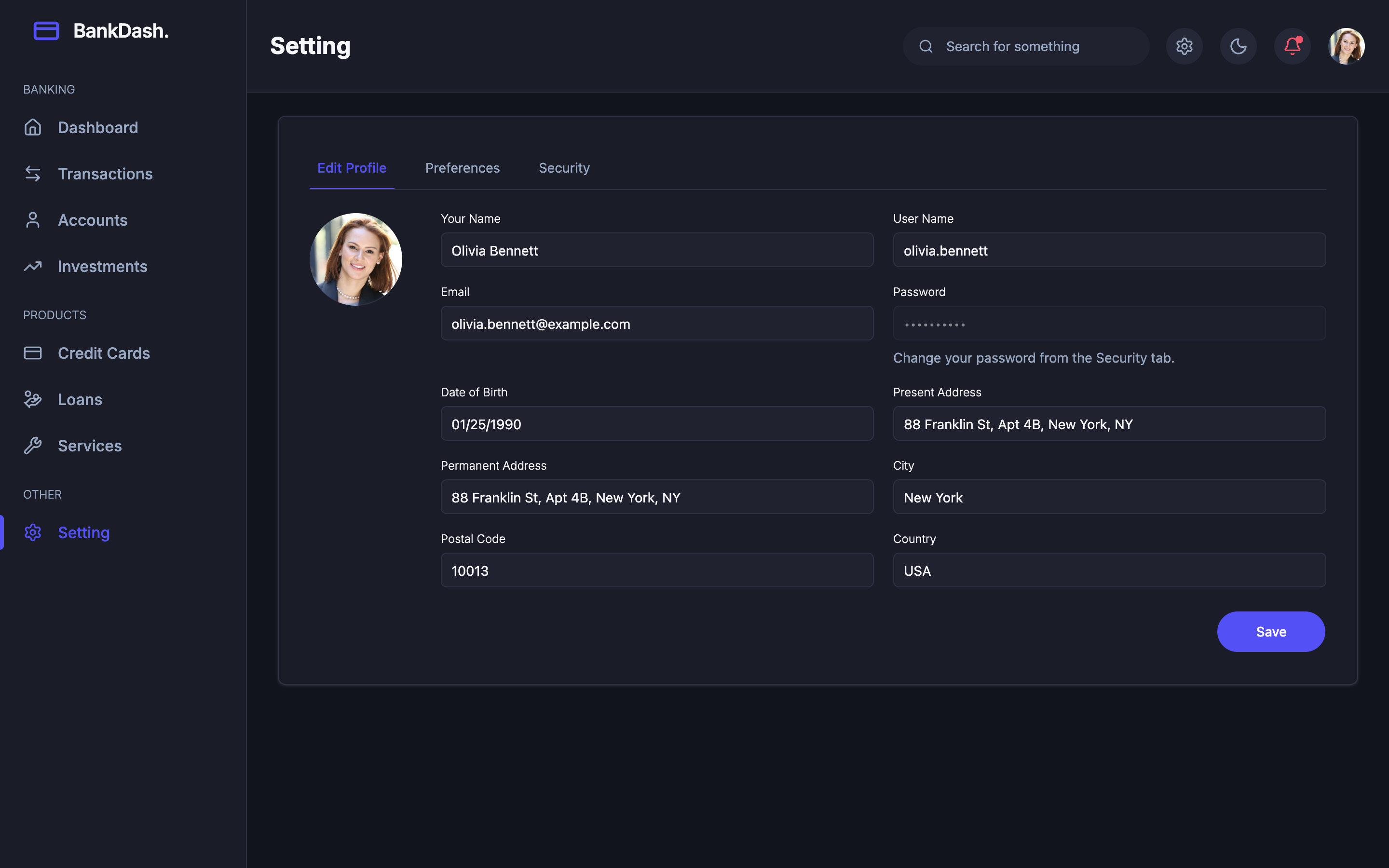Screen dimensions: 1389x868
Task: Click the search magnifier icon
Action: (926, 46)
